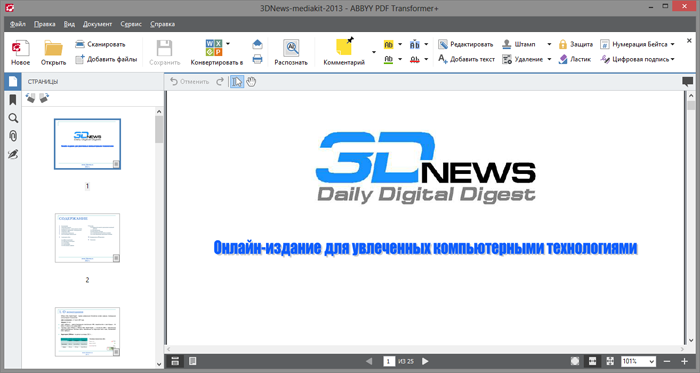Expand the Конвертировать в dropdown arrow
This screenshot has width=700, height=373.
(x=228, y=44)
